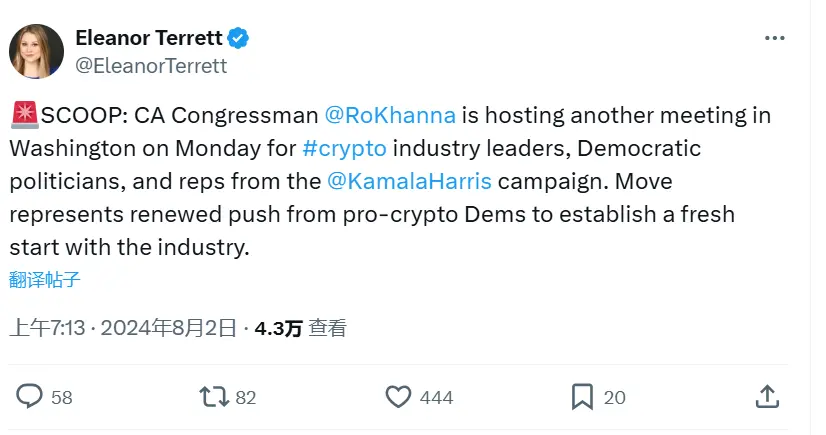
Task: Click the Eleanor Terrett display name
Action: (x=148, y=39)
